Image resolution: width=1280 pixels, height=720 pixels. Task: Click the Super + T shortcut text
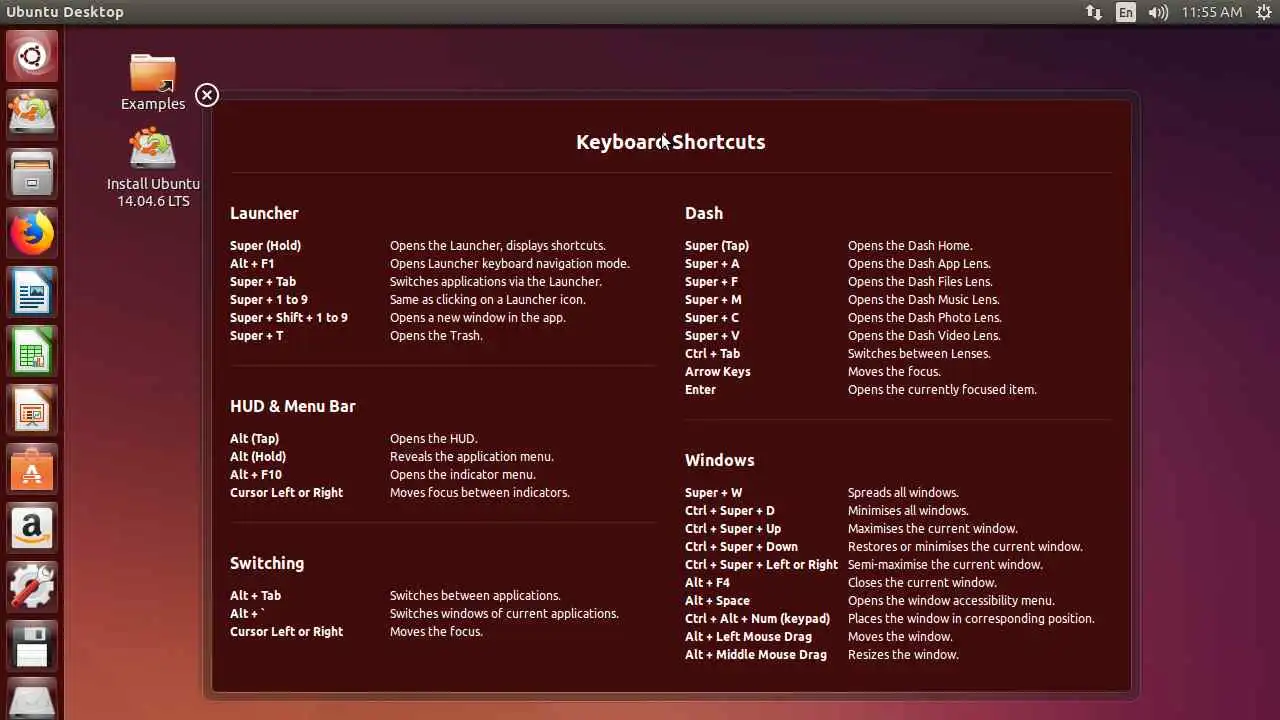click(x=257, y=335)
